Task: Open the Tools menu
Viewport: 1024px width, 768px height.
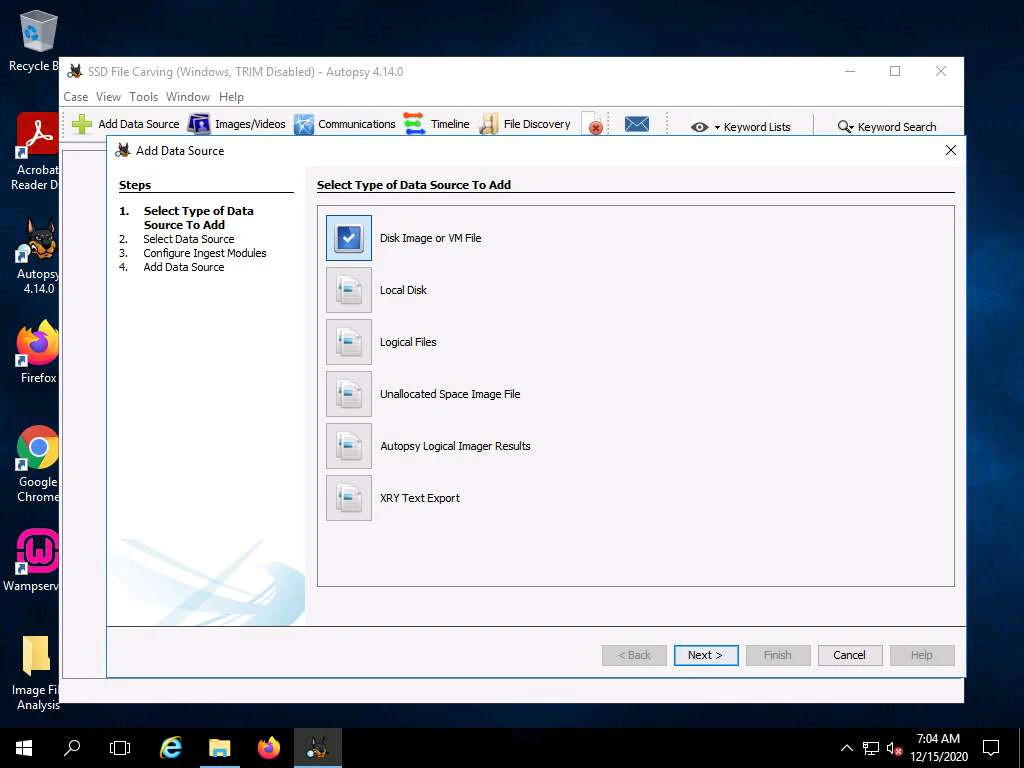Action: [x=144, y=97]
